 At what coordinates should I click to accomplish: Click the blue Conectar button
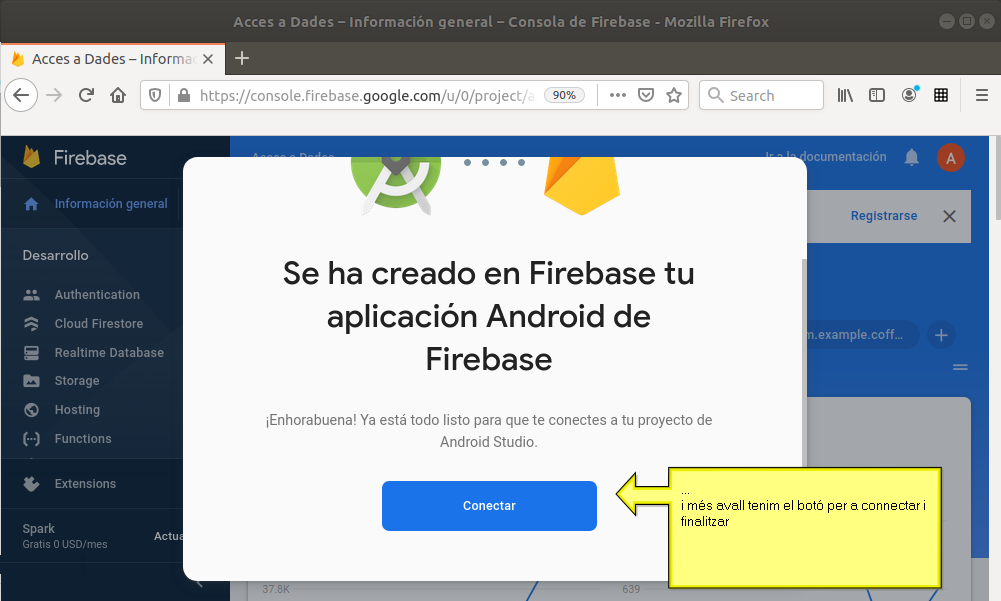click(x=489, y=505)
